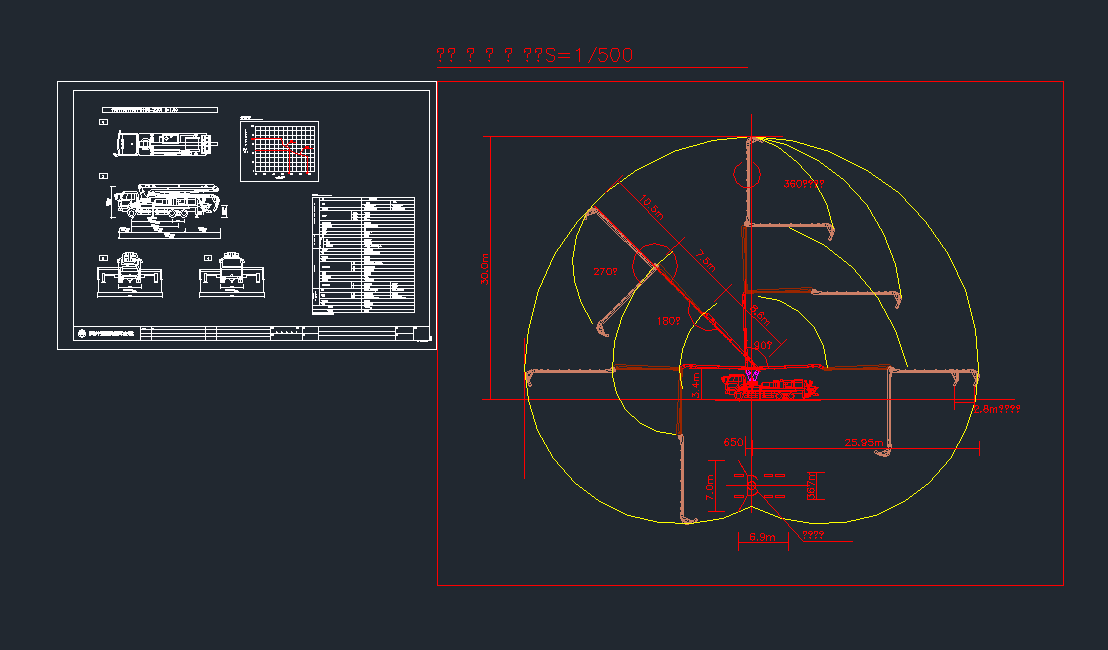Select the 7.0m outrigger spread dimension

tap(709, 487)
